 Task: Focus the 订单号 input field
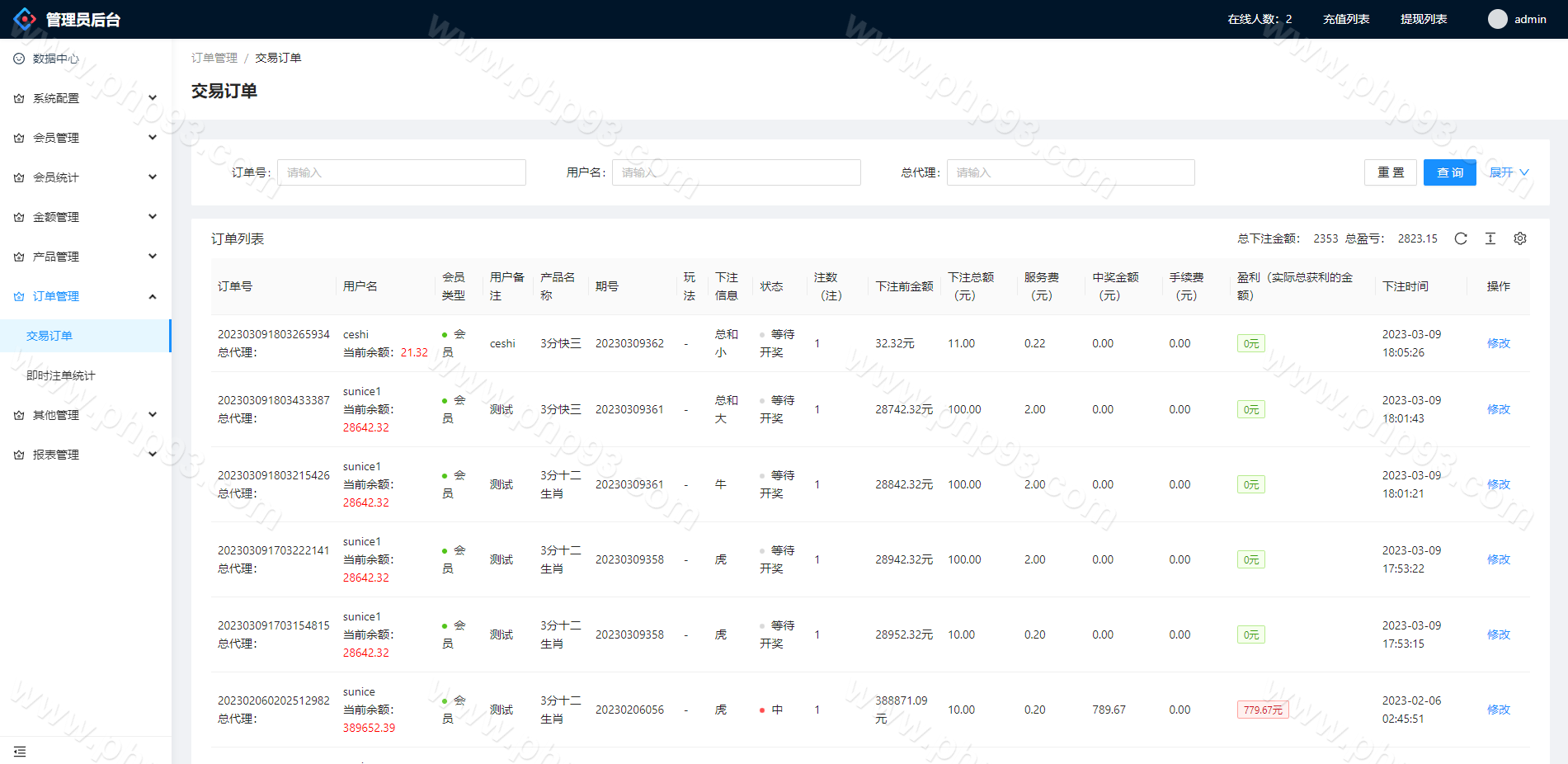click(402, 172)
